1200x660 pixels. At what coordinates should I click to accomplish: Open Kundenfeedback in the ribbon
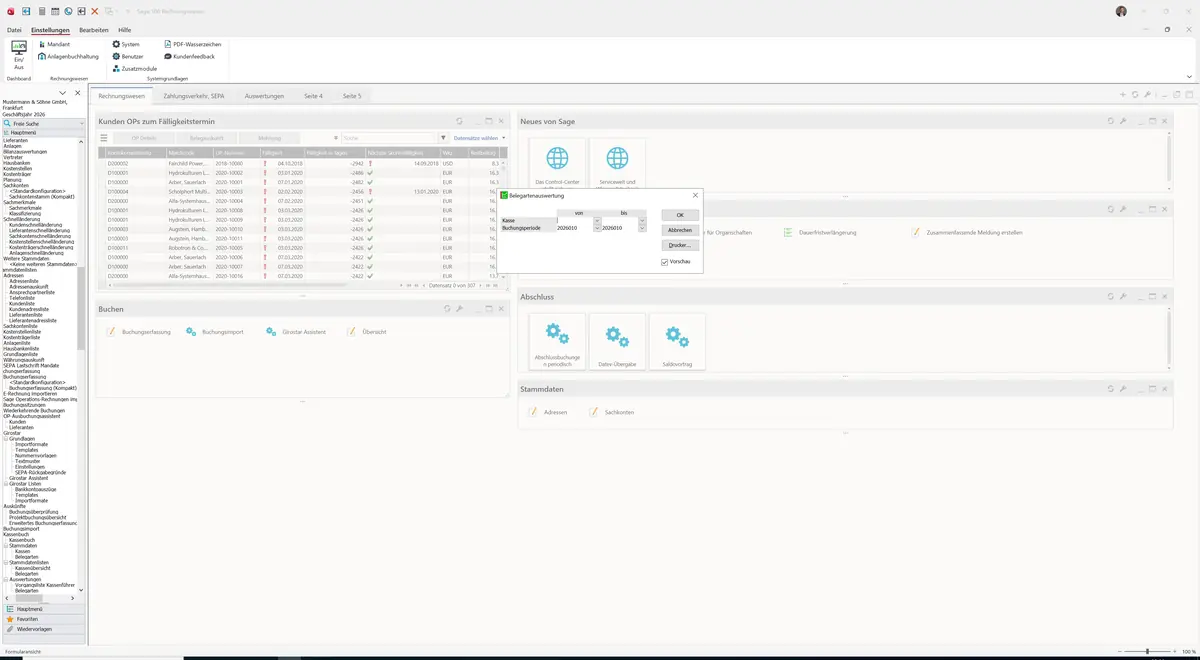click(x=189, y=56)
